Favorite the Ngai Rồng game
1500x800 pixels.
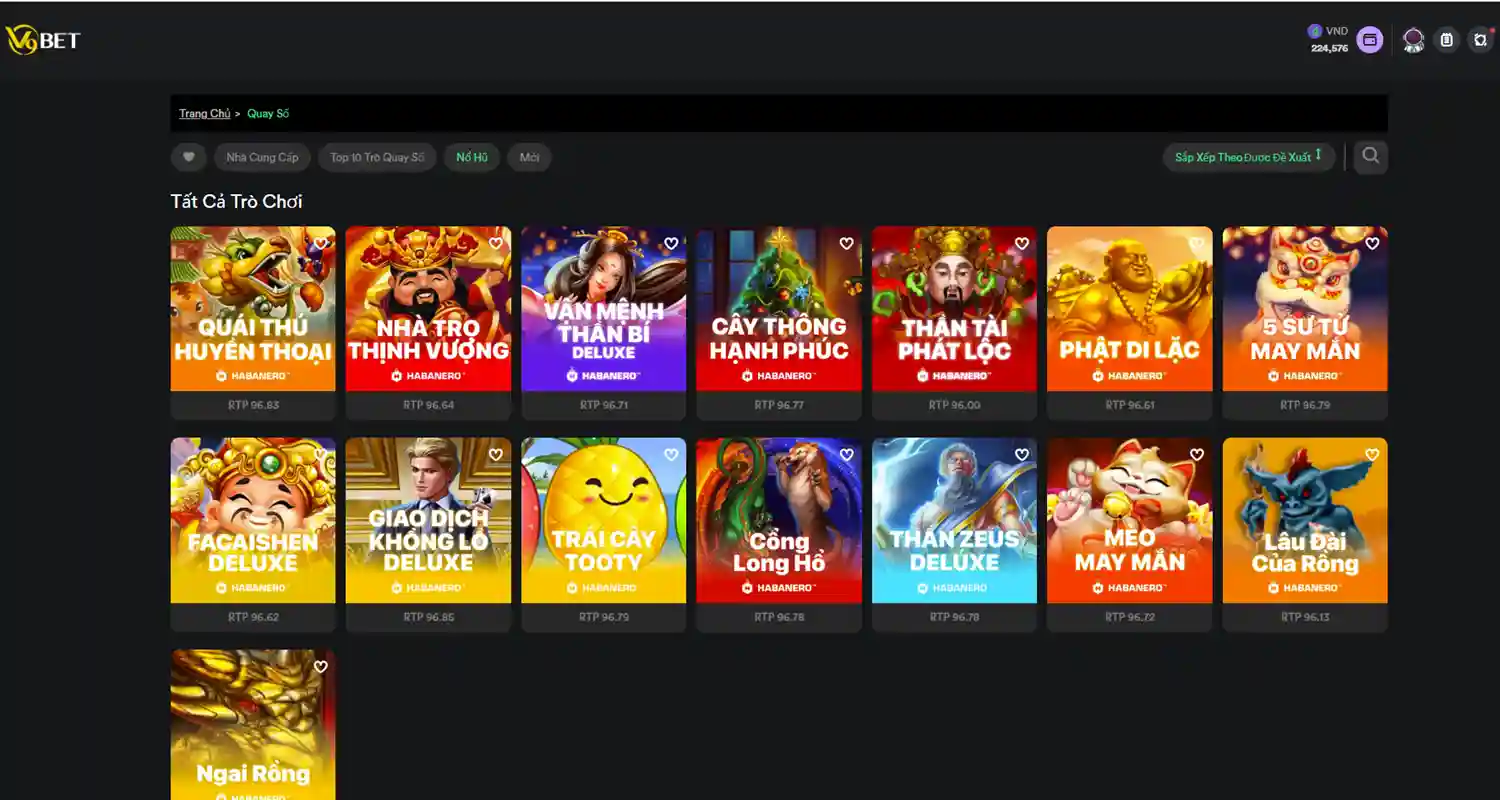pyautogui.click(x=320, y=666)
